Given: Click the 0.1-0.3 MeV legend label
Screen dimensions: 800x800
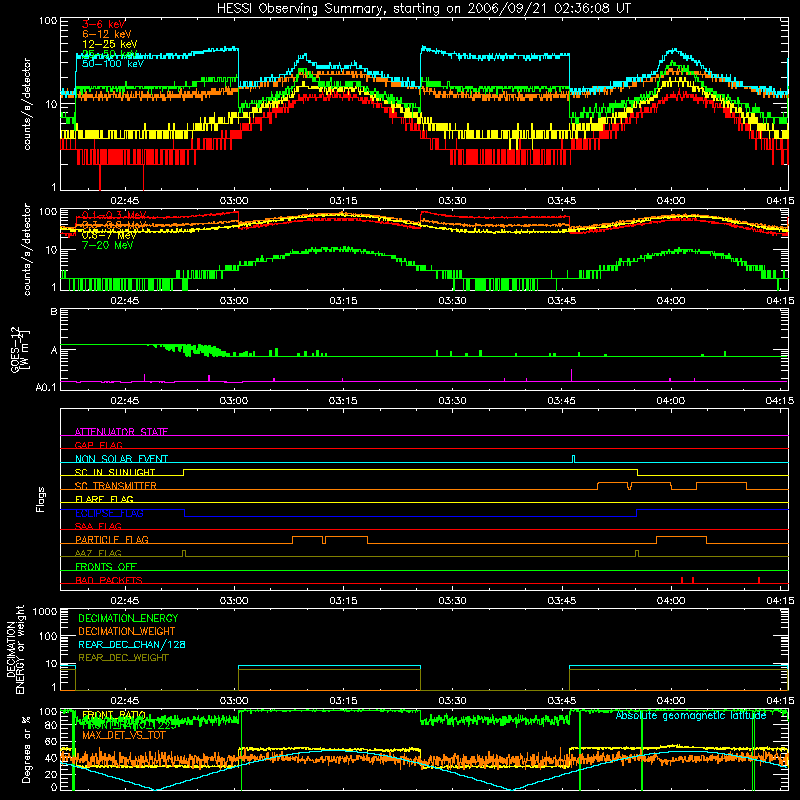Looking at the screenshot, I should tap(114, 215).
